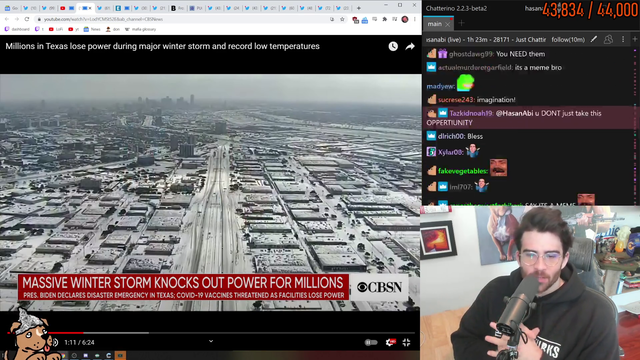Click username madyew in chat
The height and width of the screenshot is (360, 640).
[x=440, y=86]
